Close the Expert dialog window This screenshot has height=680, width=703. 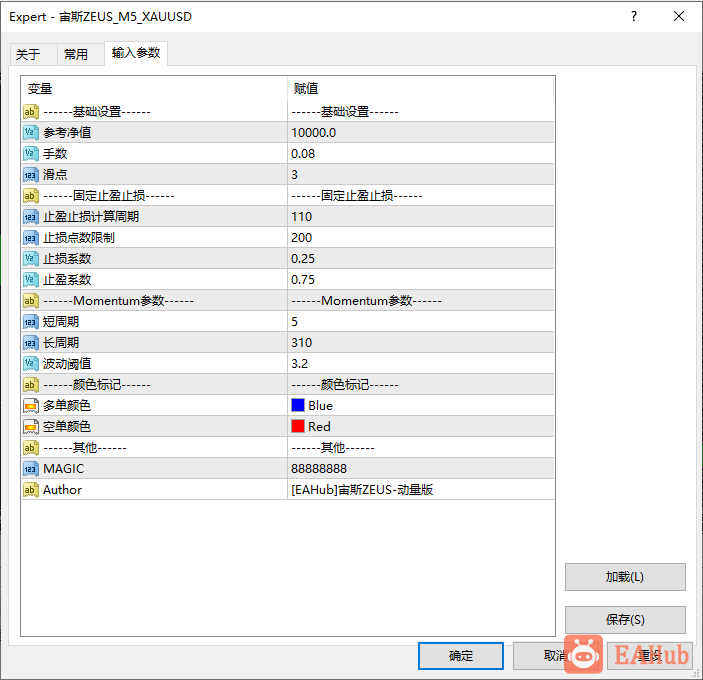[679, 17]
